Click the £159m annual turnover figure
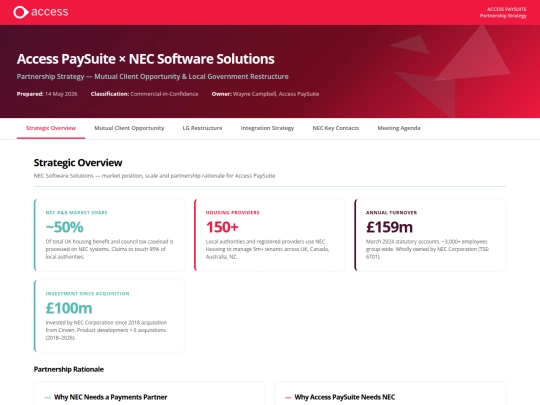 coord(389,227)
